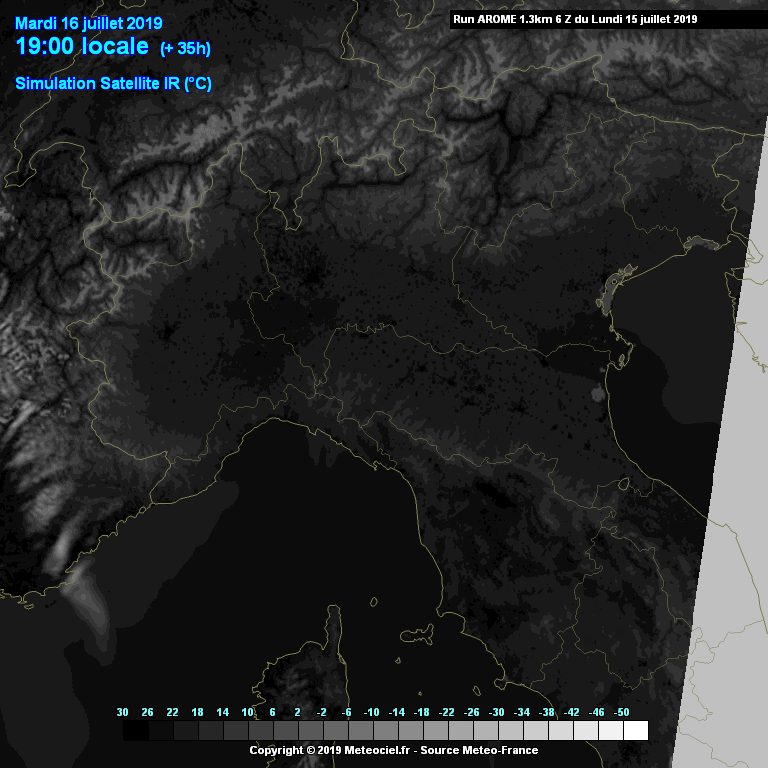768x768 pixels.
Task: Pick the white swatch under the -50 label
Action: pos(636,730)
